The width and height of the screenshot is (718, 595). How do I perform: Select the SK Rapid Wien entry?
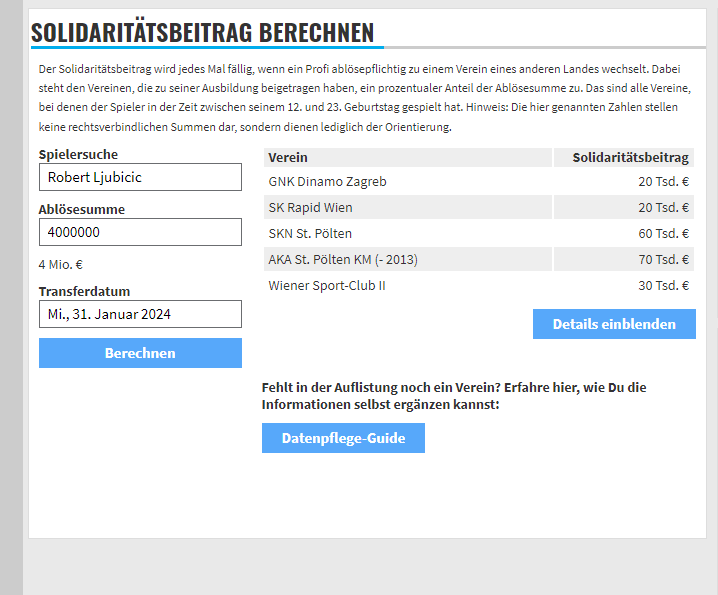point(310,208)
